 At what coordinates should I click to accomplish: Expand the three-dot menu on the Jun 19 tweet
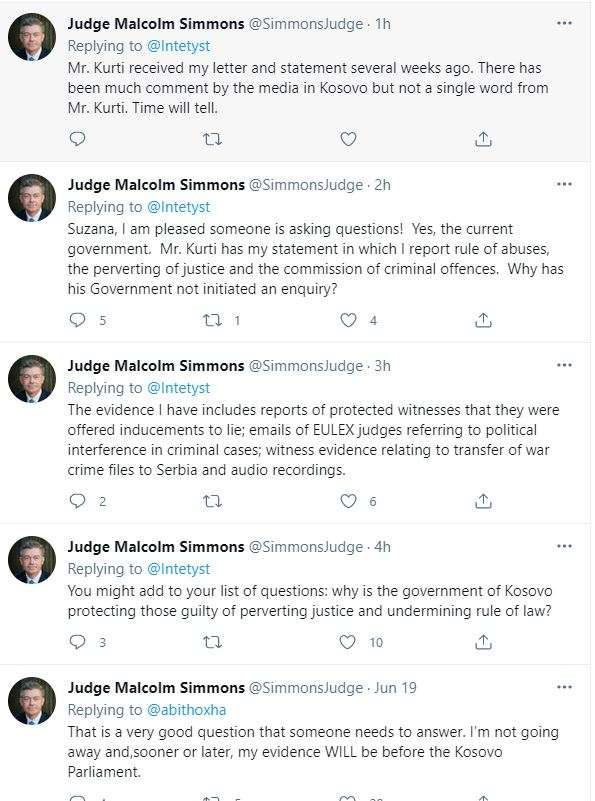tap(564, 688)
